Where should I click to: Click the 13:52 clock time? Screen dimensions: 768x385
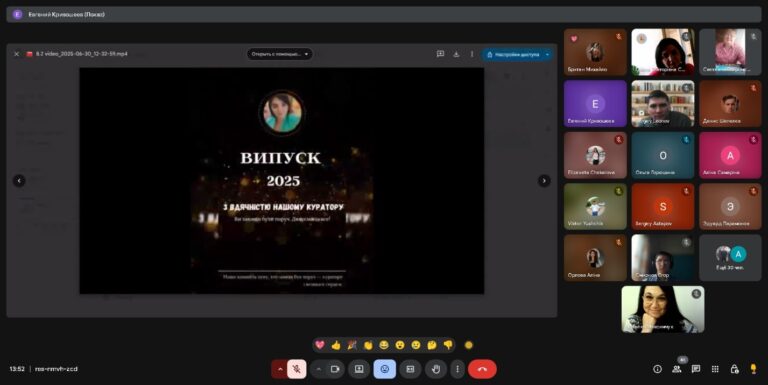(17, 369)
